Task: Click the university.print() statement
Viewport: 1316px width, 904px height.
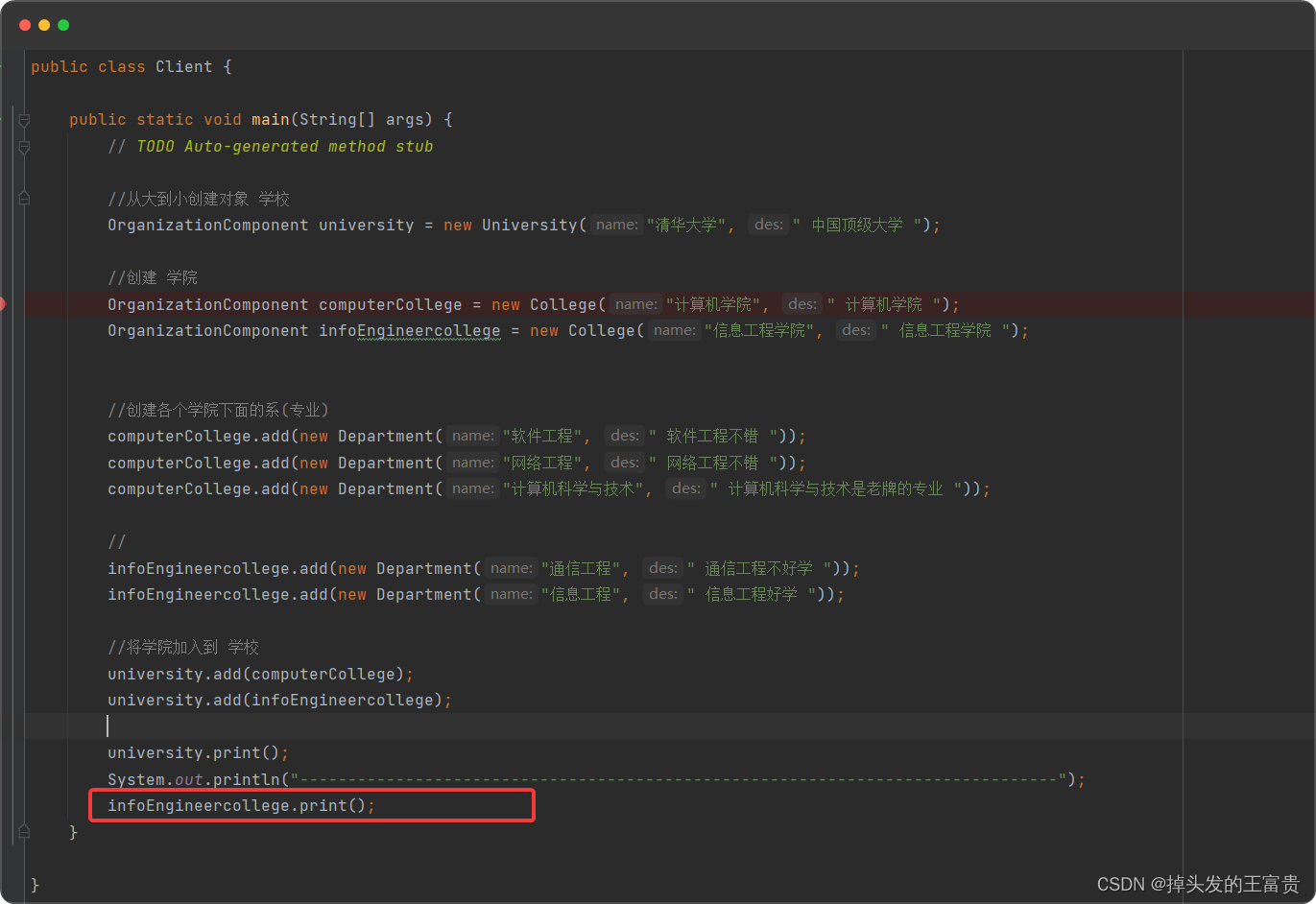Action: click(x=199, y=753)
